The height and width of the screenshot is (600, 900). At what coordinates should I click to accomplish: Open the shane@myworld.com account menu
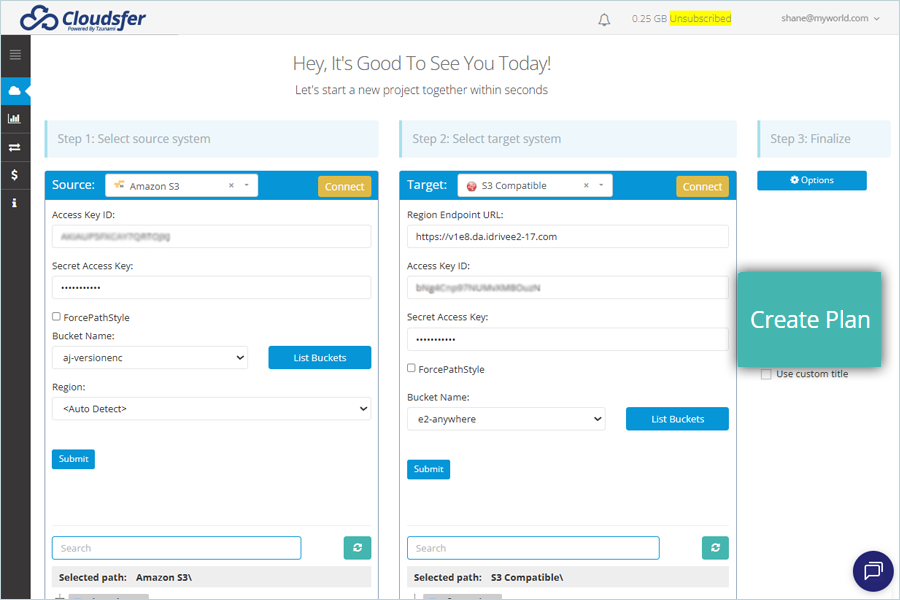tap(830, 18)
